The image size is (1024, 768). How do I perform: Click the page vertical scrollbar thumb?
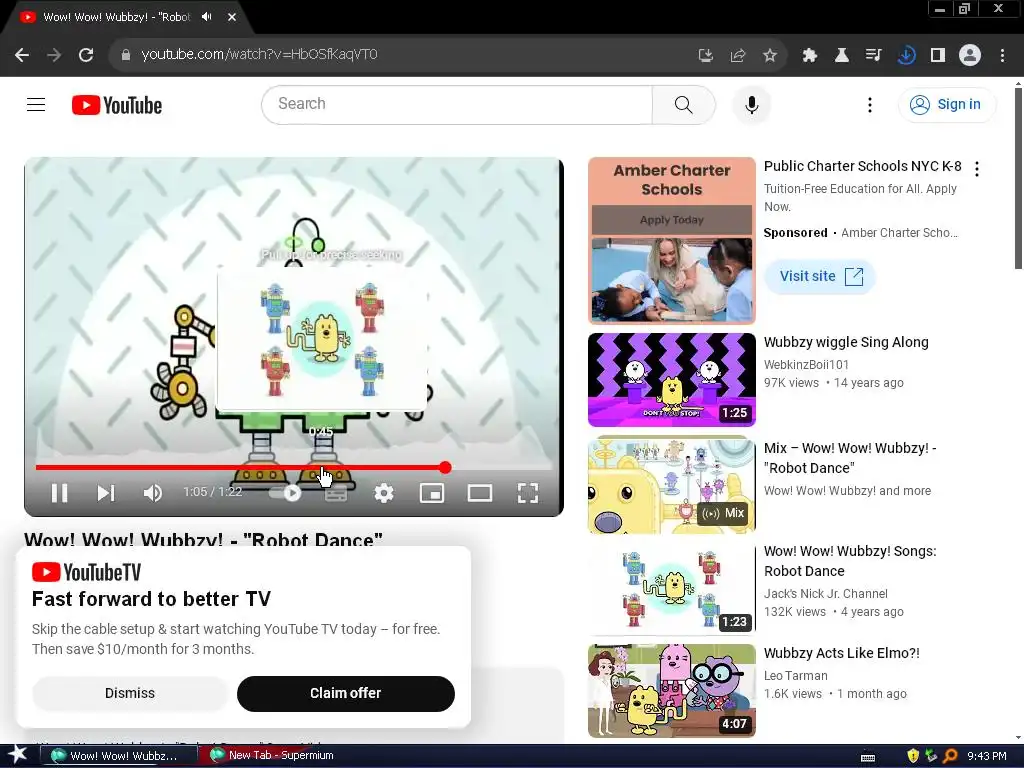[1017, 178]
